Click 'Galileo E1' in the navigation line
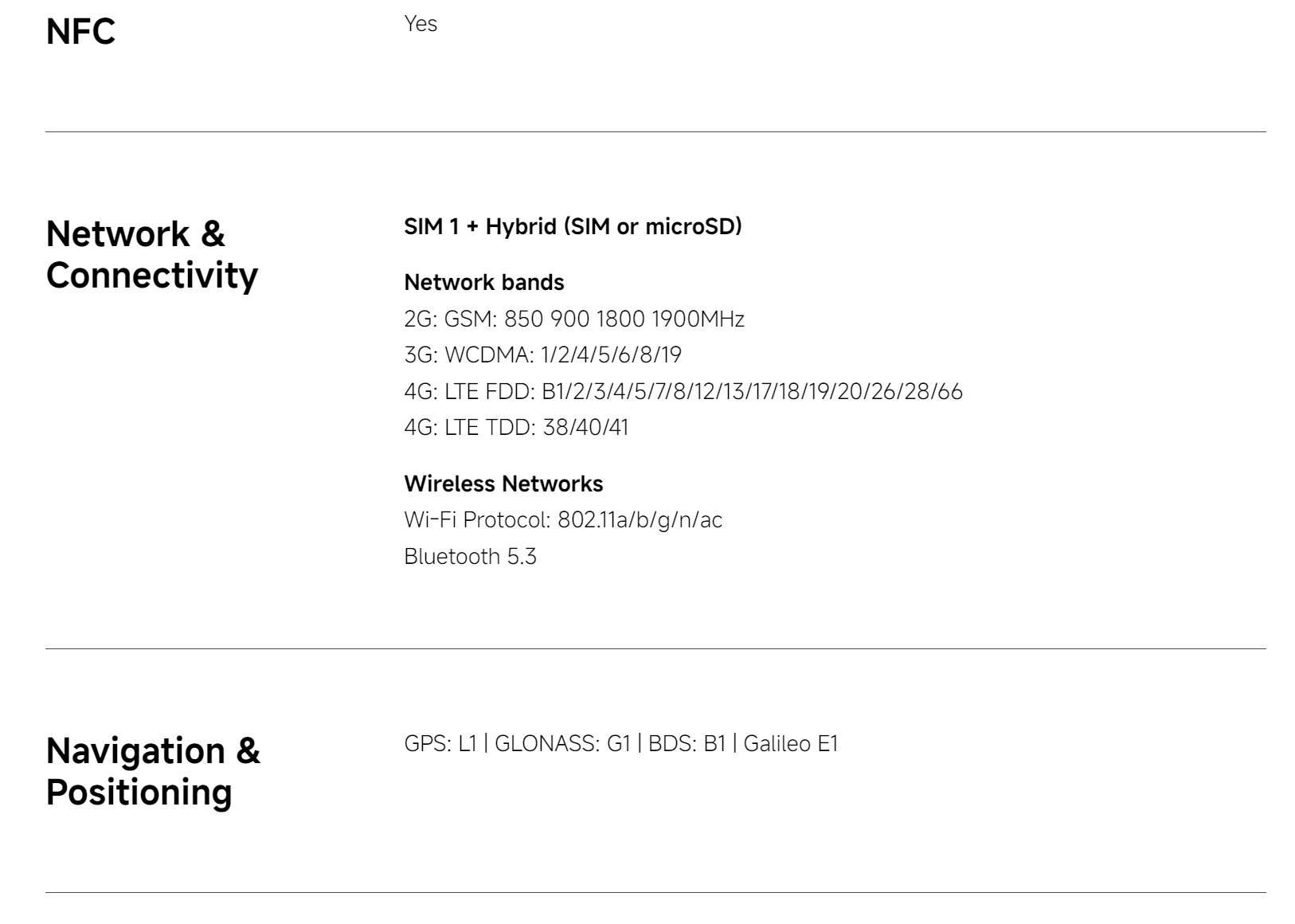Viewport: 1295px width, 924px height. click(791, 744)
